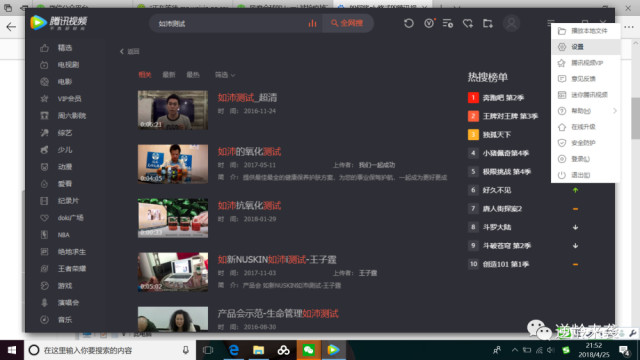Image resolution: width=640 pixels, height=360 pixels.
Task: Select the 演唱会 microphone icon
Action: [44, 302]
